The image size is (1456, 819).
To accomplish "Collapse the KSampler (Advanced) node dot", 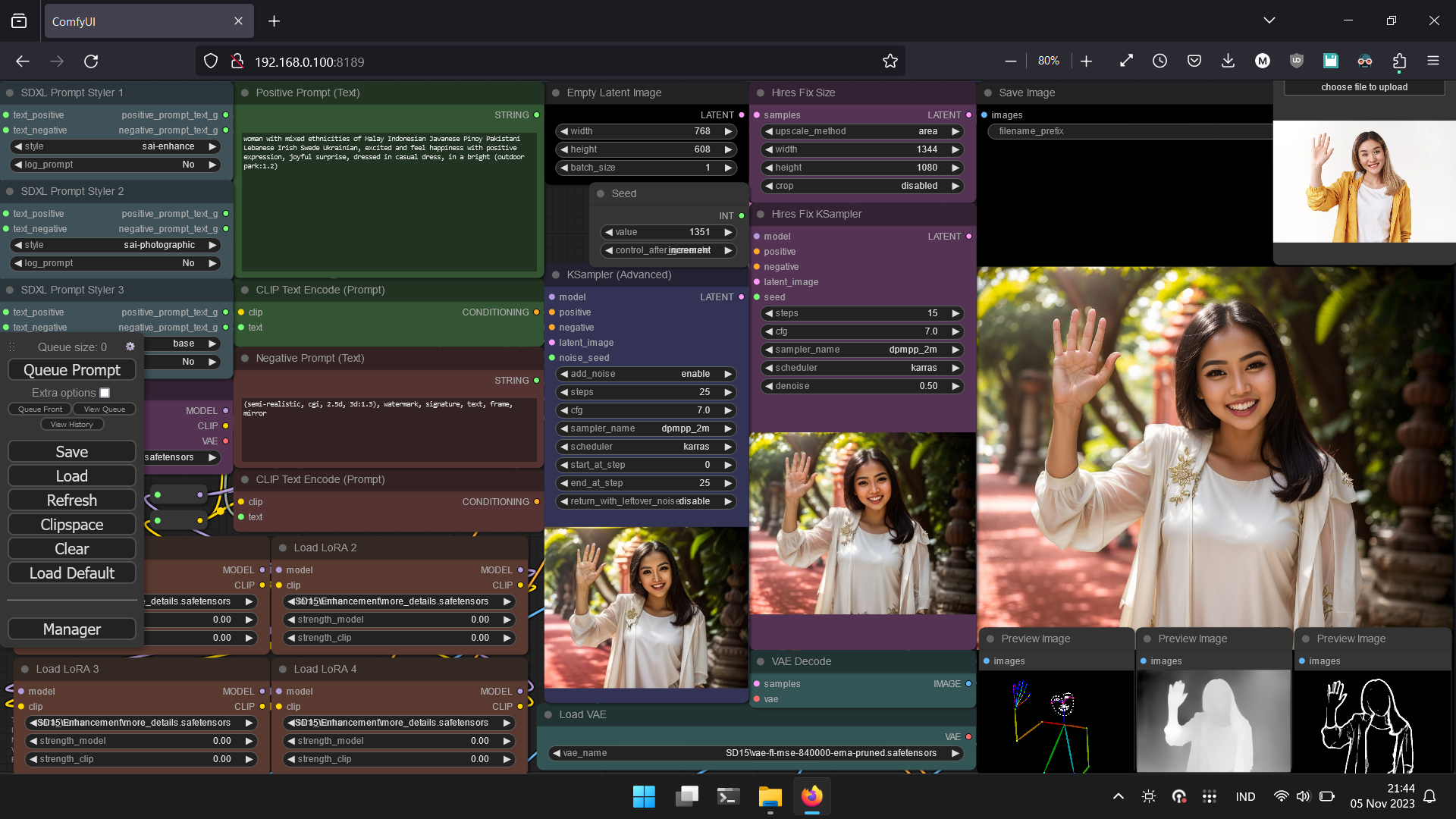I will (556, 275).
